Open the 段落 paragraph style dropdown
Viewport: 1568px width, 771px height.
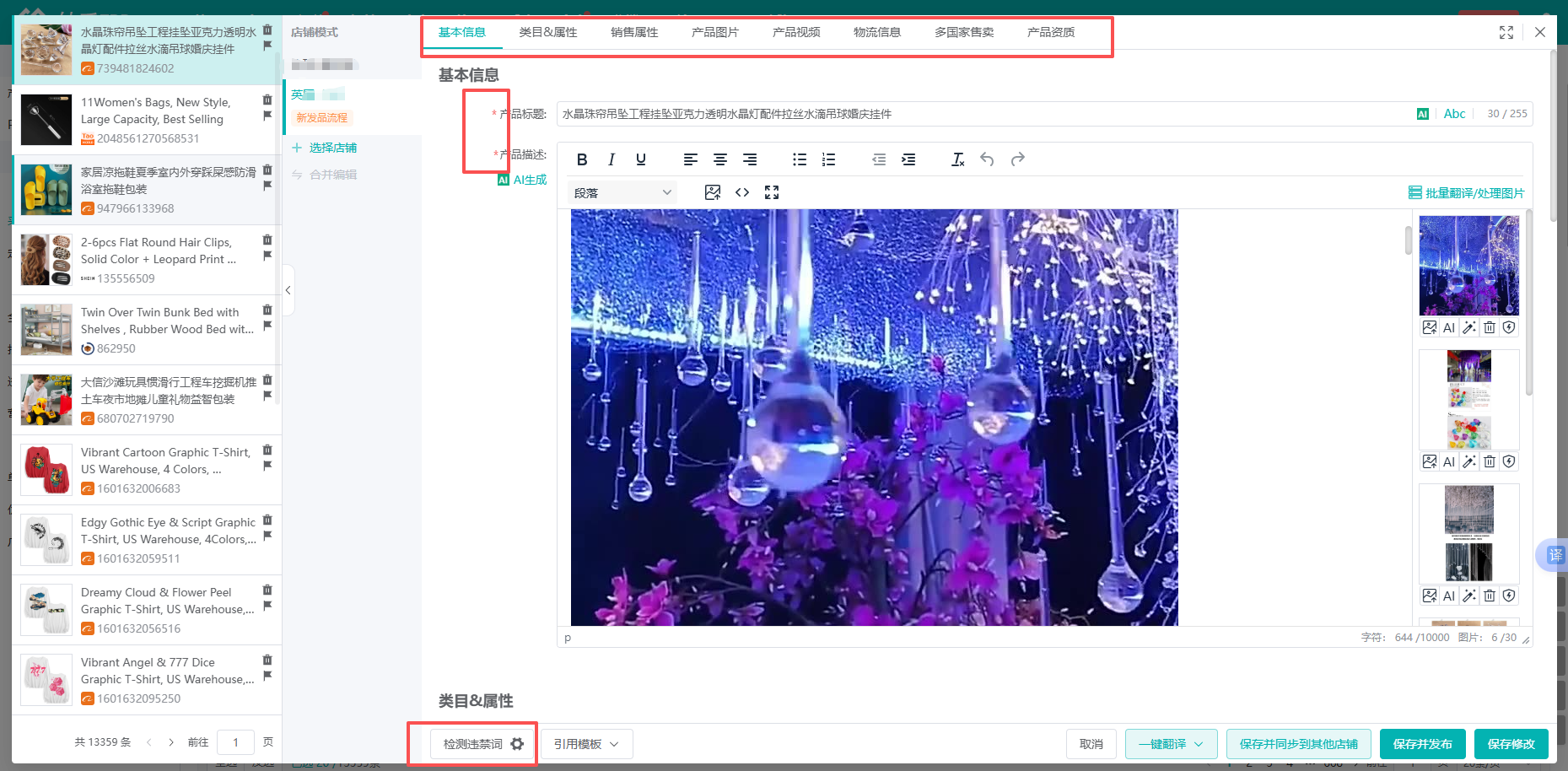coord(622,191)
